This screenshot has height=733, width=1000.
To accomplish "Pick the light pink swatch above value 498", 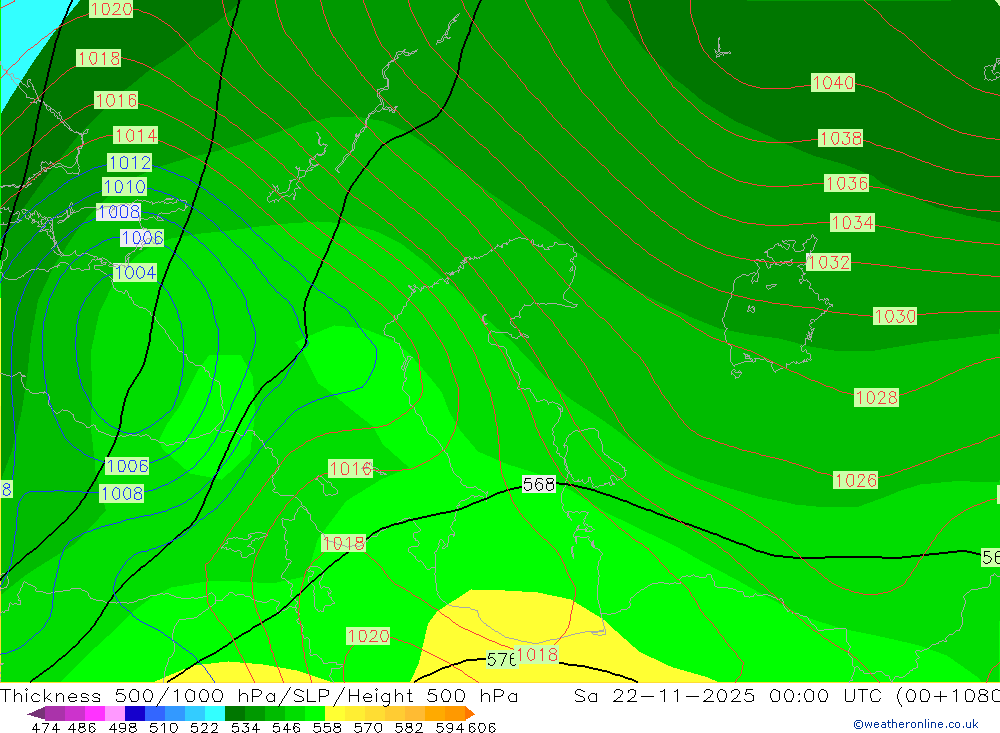I will [115, 713].
